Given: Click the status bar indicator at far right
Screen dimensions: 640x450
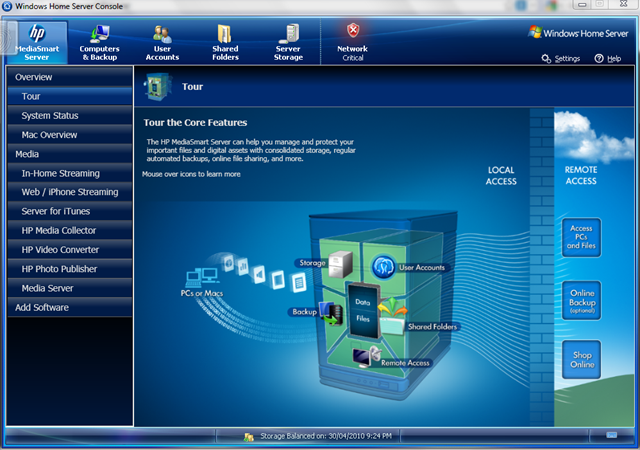Looking at the screenshot, I should tap(611, 435).
